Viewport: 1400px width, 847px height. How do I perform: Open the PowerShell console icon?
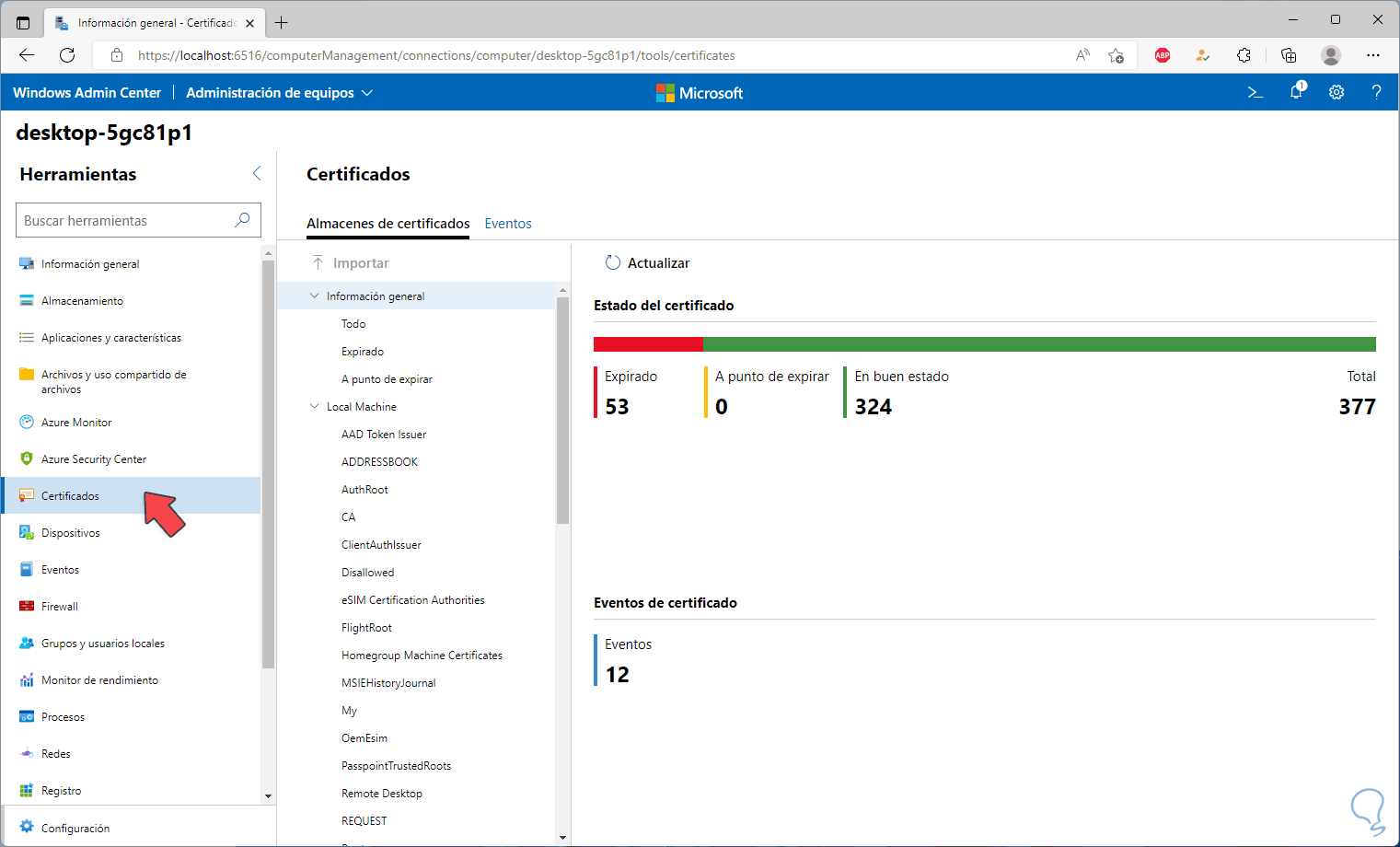(x=1255, y=92)
